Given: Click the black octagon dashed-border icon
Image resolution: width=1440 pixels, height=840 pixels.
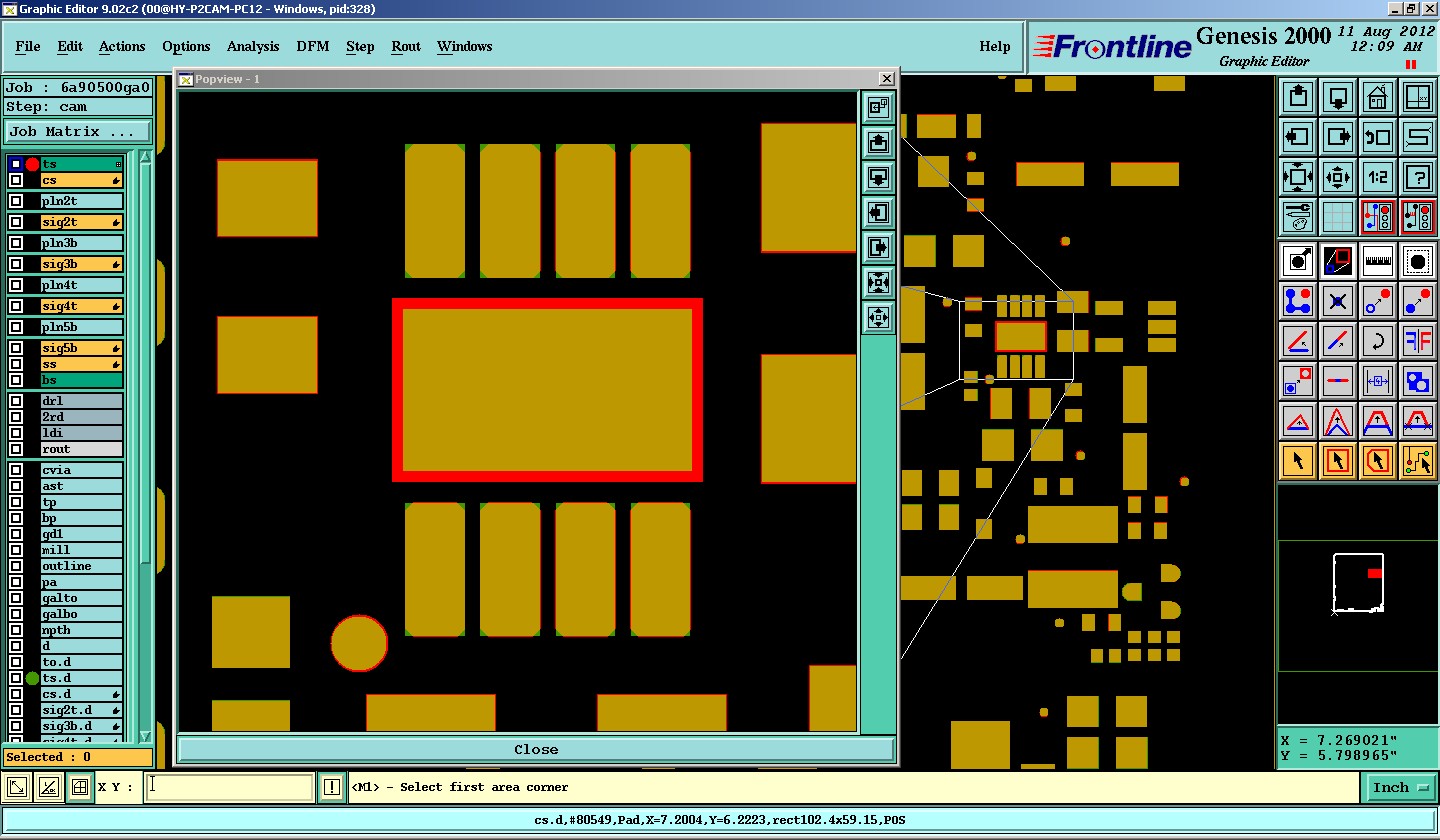Looking at the screenshot, I should pos(1418,261).
